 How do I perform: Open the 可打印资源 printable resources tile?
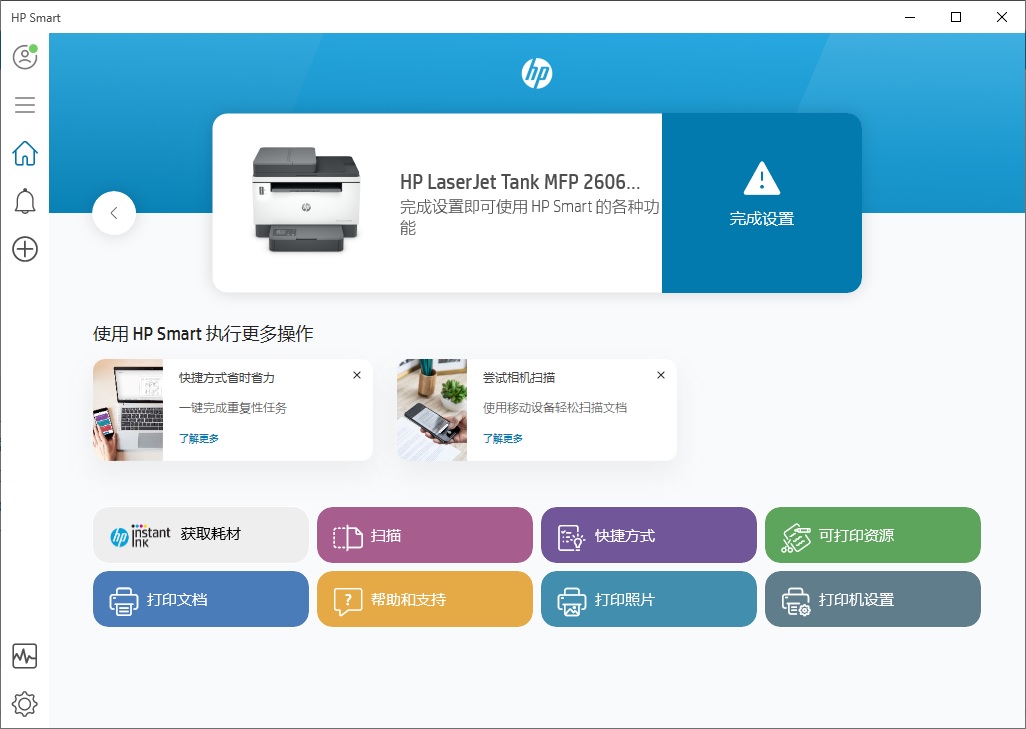tap(872, 535)
